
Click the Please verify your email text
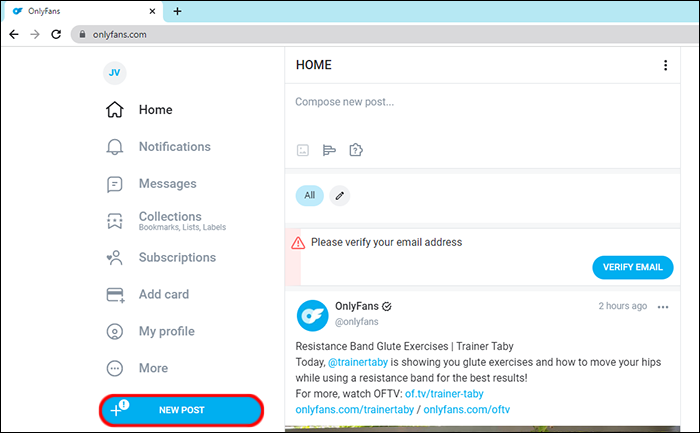coord(387,242)
